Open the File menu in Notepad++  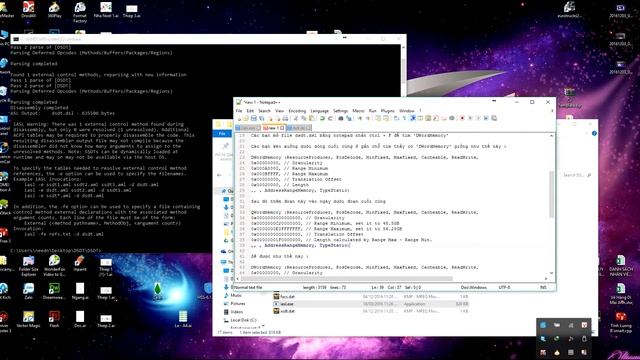point(239,111)
